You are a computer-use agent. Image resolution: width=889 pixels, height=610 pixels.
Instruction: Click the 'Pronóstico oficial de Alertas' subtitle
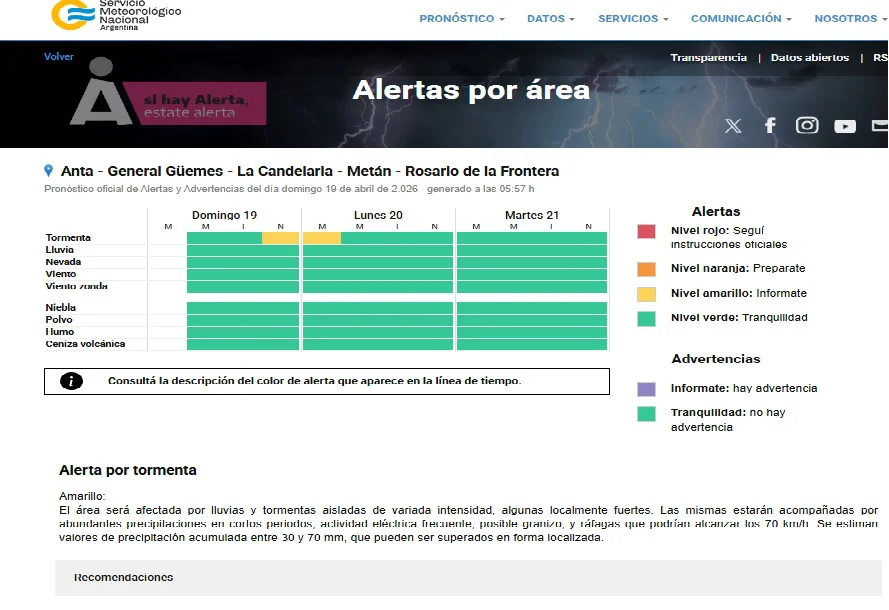tap(289, 189)
